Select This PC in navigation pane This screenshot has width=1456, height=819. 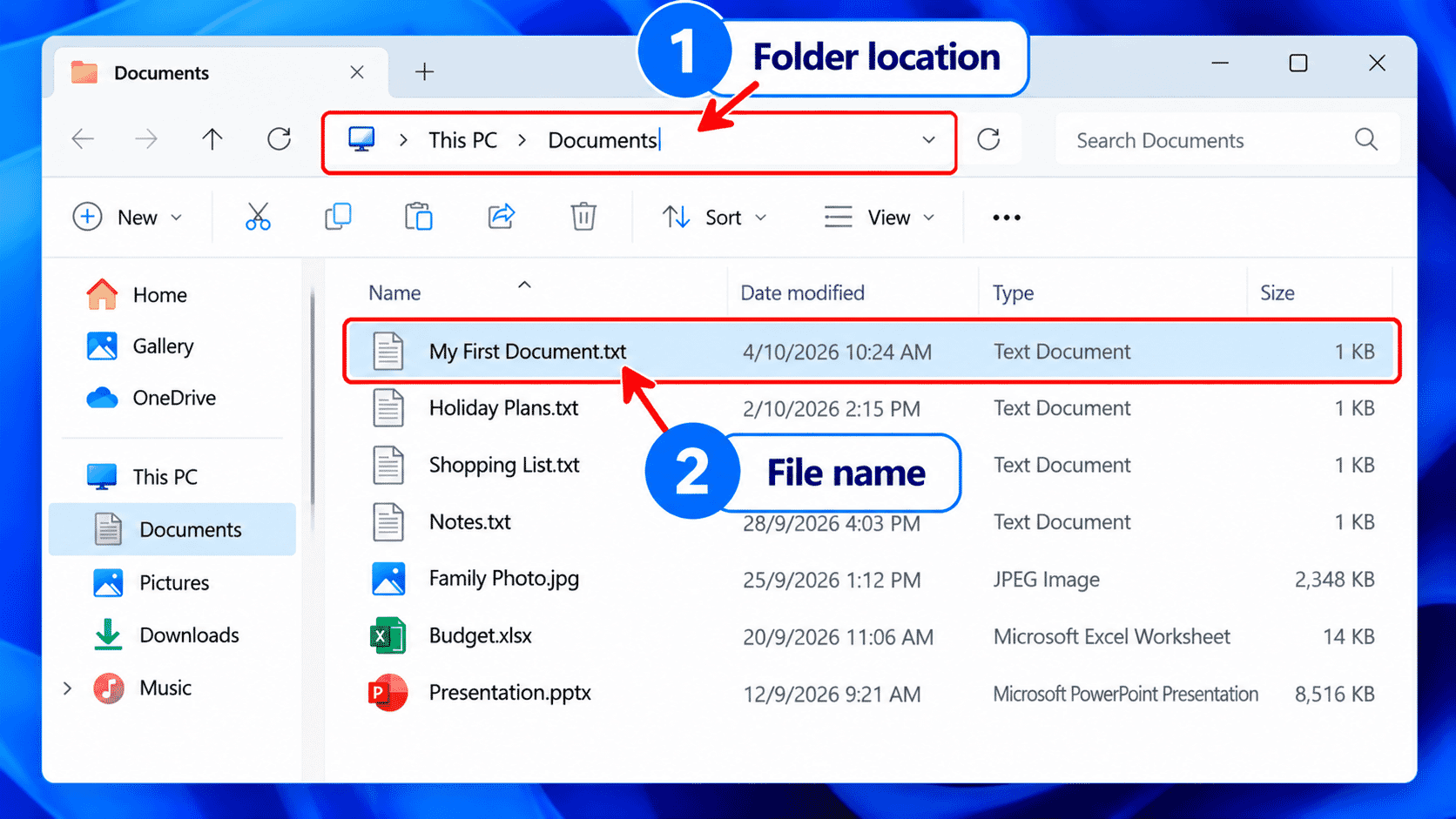click(142, 477)
